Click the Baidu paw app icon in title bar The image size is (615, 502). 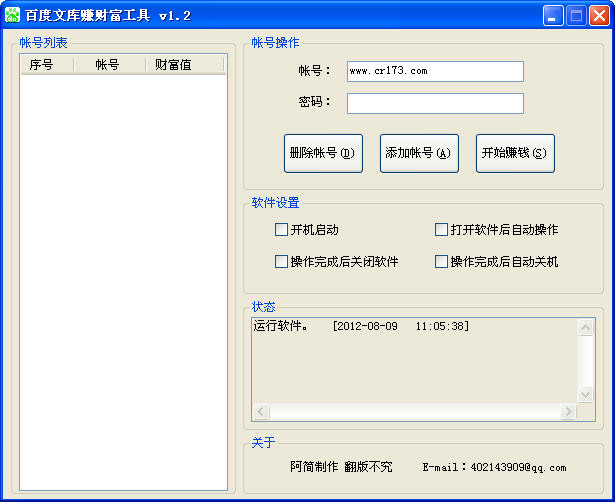(x=12, y=15)
